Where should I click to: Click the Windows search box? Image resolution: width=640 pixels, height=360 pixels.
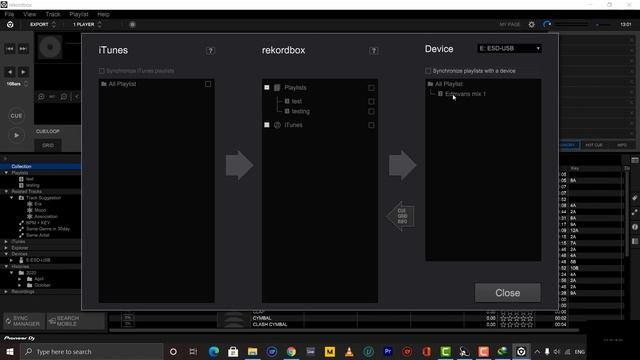(x=92, y=351)
